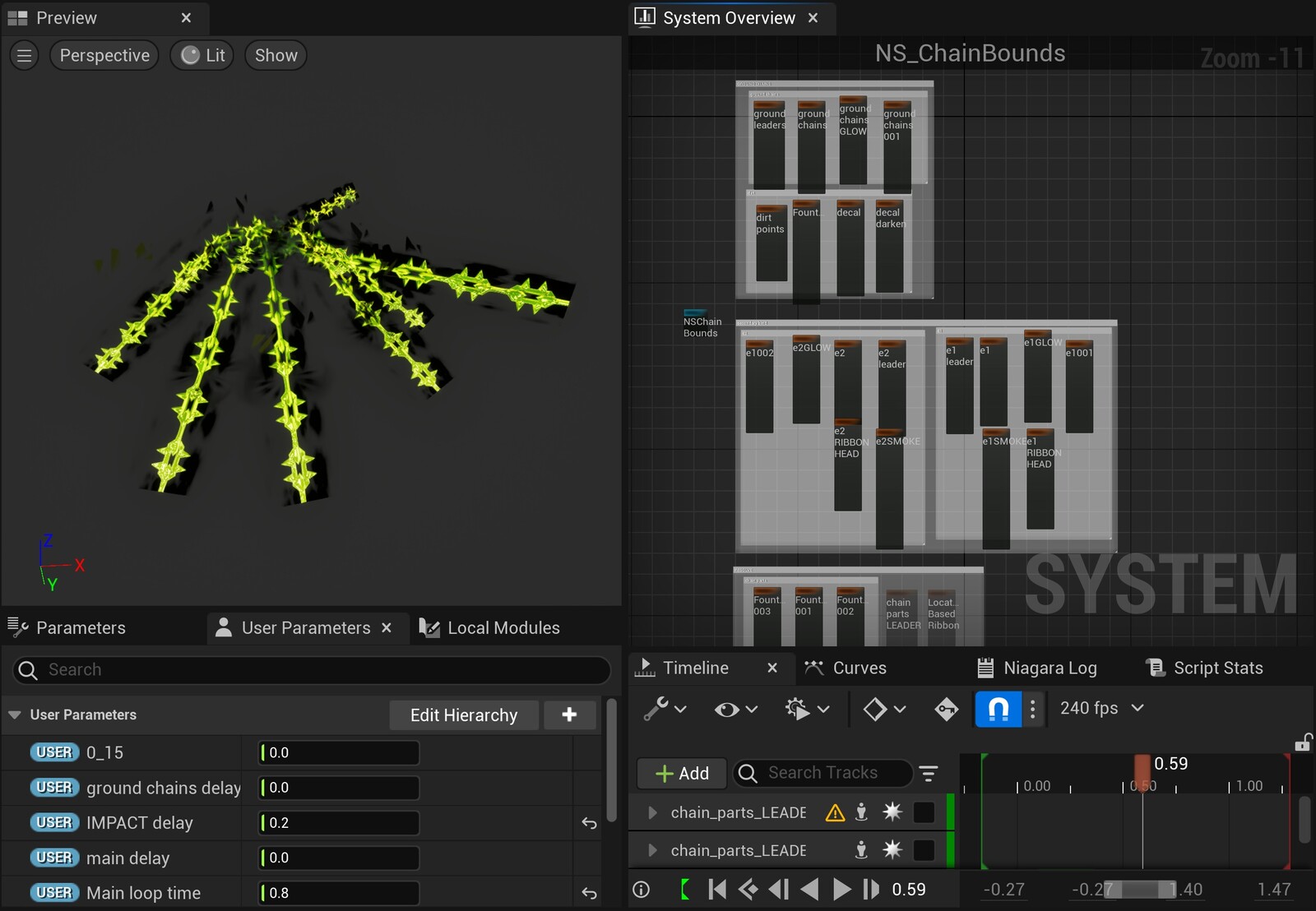Step back one frame
The image size is (1316, 911).
(x=778, y=890)
